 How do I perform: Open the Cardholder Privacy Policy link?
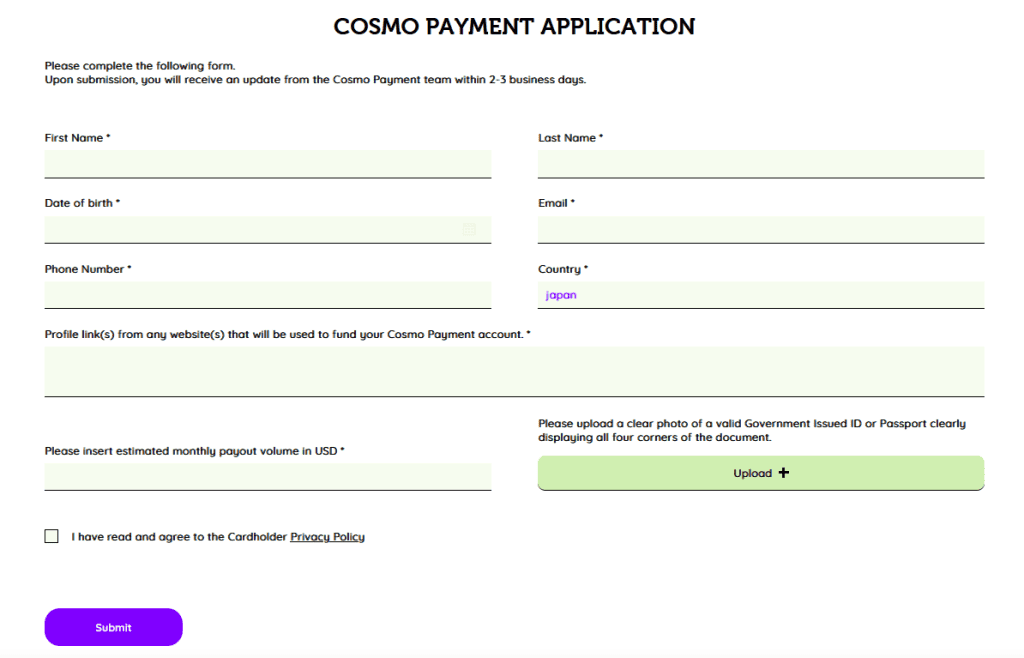pyautogui.click(x=327, y=537)
